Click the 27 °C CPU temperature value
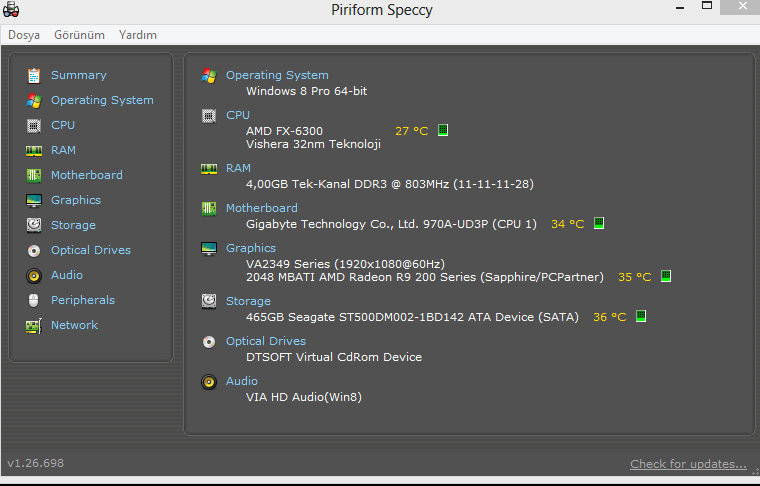 (412, 131)
